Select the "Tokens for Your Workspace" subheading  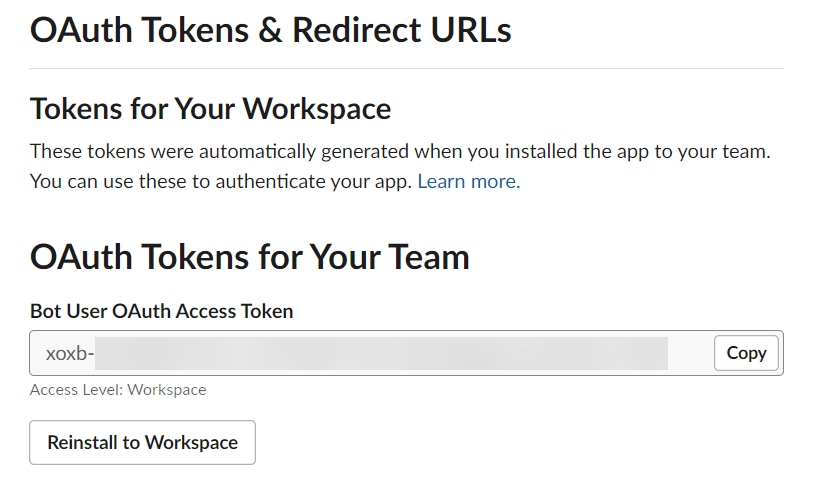coord(210,108)
